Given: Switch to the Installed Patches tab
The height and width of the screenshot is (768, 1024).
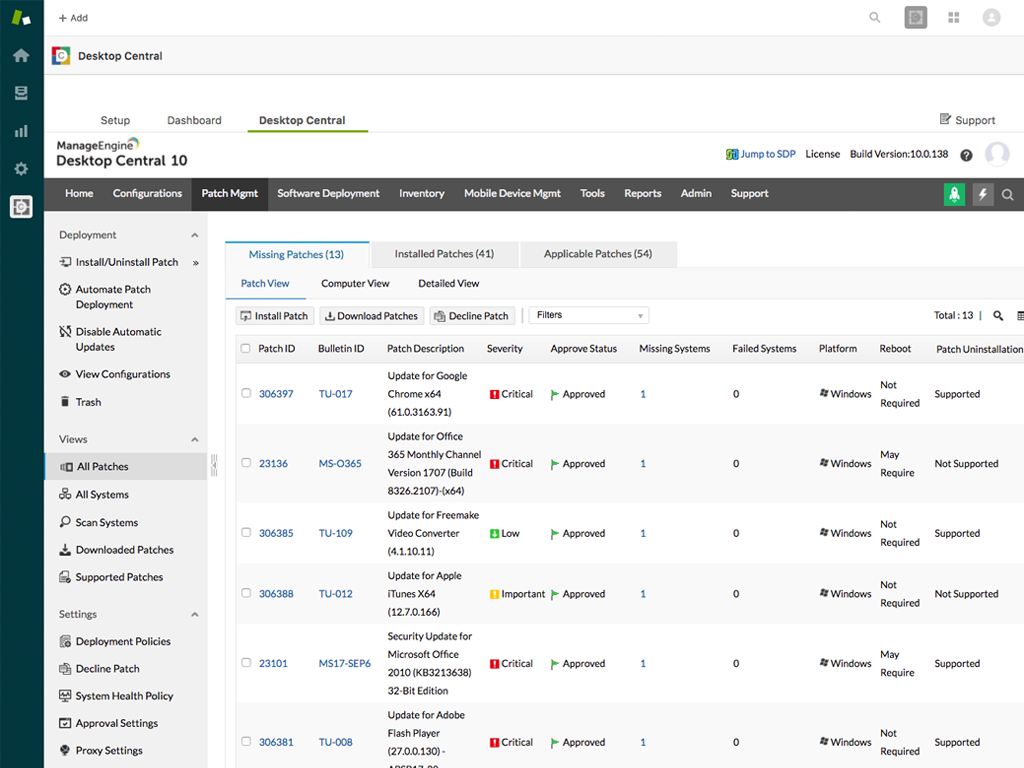Looking at the screenshot, I should (444, 254).
